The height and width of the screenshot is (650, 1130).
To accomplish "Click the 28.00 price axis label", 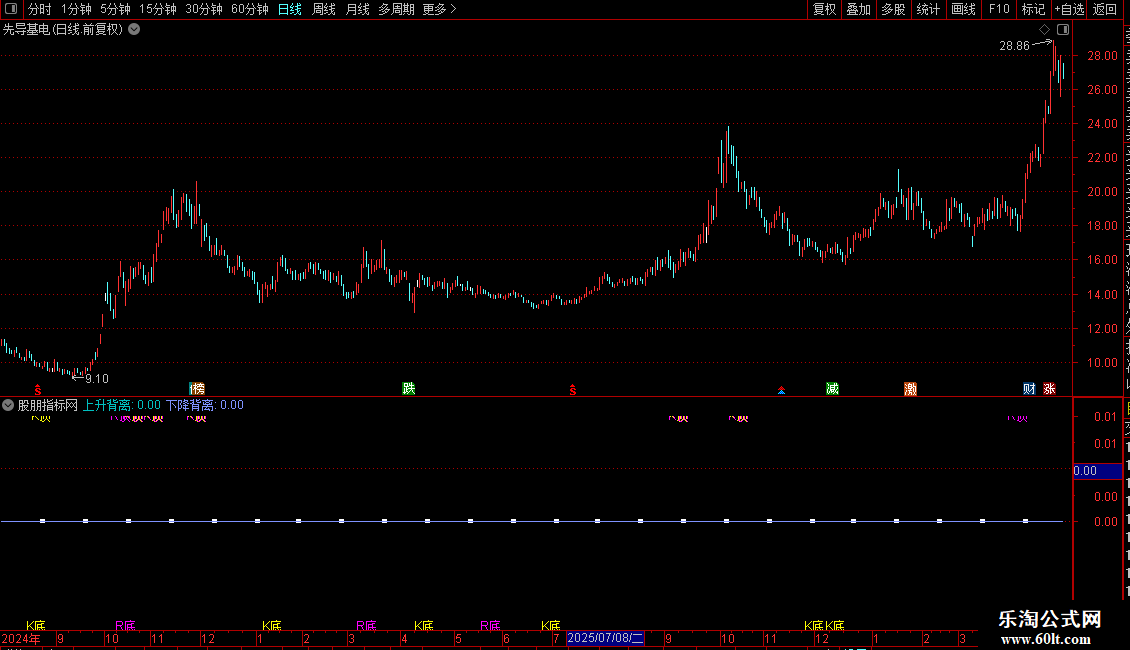I will [x=1103, y=55].
